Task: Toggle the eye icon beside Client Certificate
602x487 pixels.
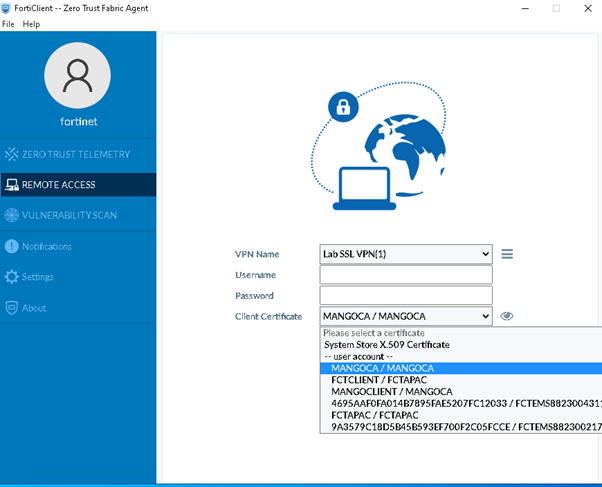Action: click(507, 316)
